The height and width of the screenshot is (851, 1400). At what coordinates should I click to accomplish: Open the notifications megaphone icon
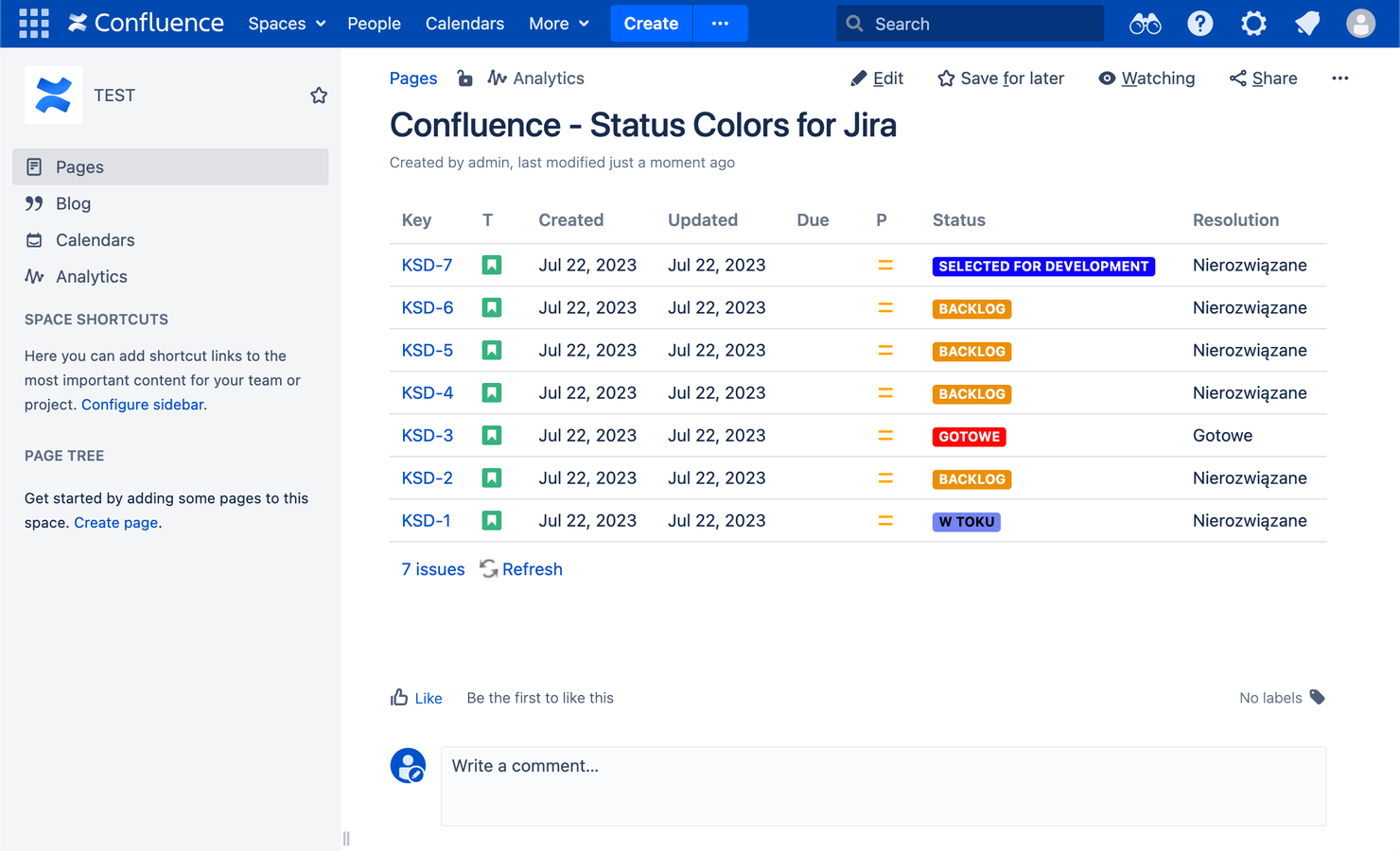click(1307, 24)
